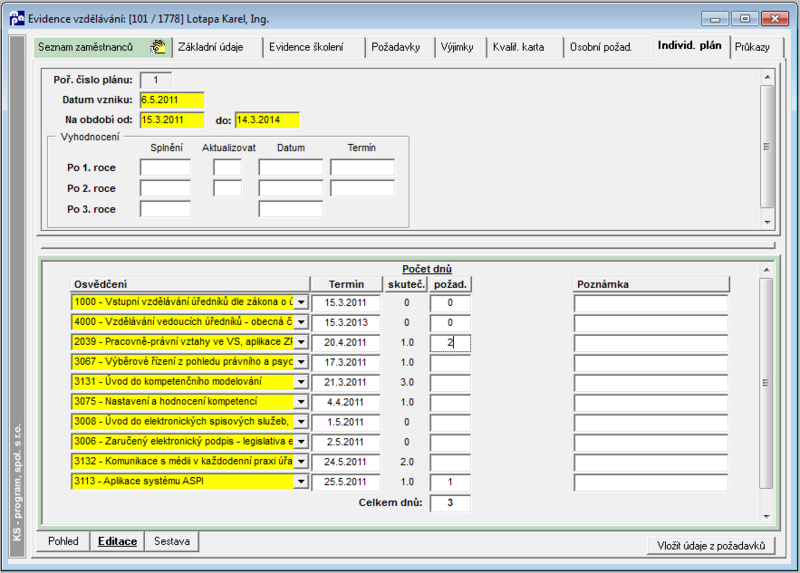
Task: Expand dropdown for 3008 - Úvod do elektronických spisových
Action: 302,421
